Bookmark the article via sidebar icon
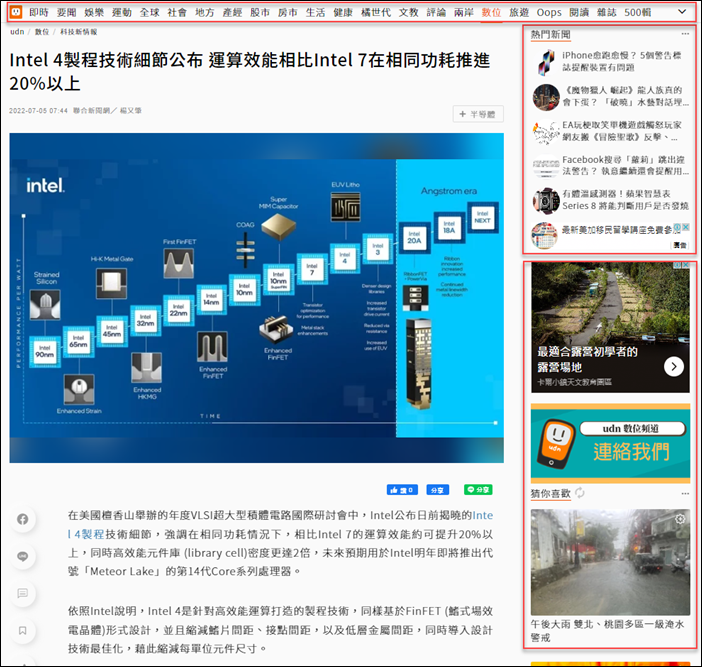702x667 pixels. 22,631
